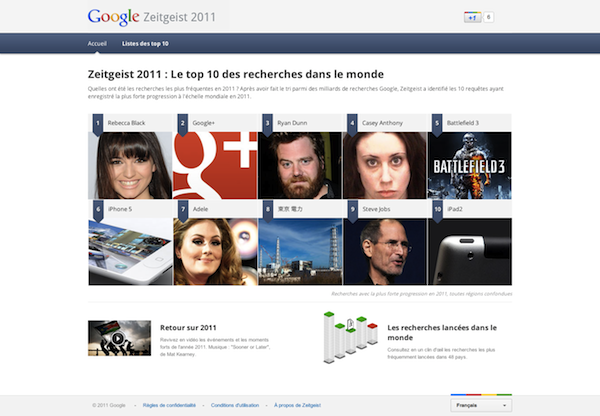The height and width of the screenshot is (416, 600).
Task: Open the Ryan Dunn photo tile
Action: tap(300, 165)
